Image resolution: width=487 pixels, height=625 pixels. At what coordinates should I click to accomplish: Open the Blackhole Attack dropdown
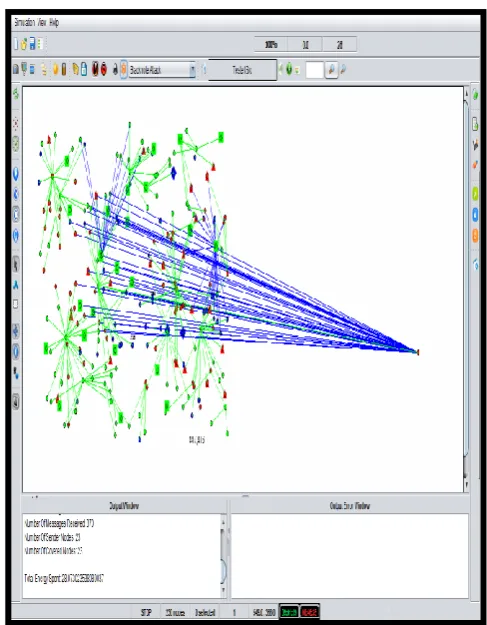[162, 70]
